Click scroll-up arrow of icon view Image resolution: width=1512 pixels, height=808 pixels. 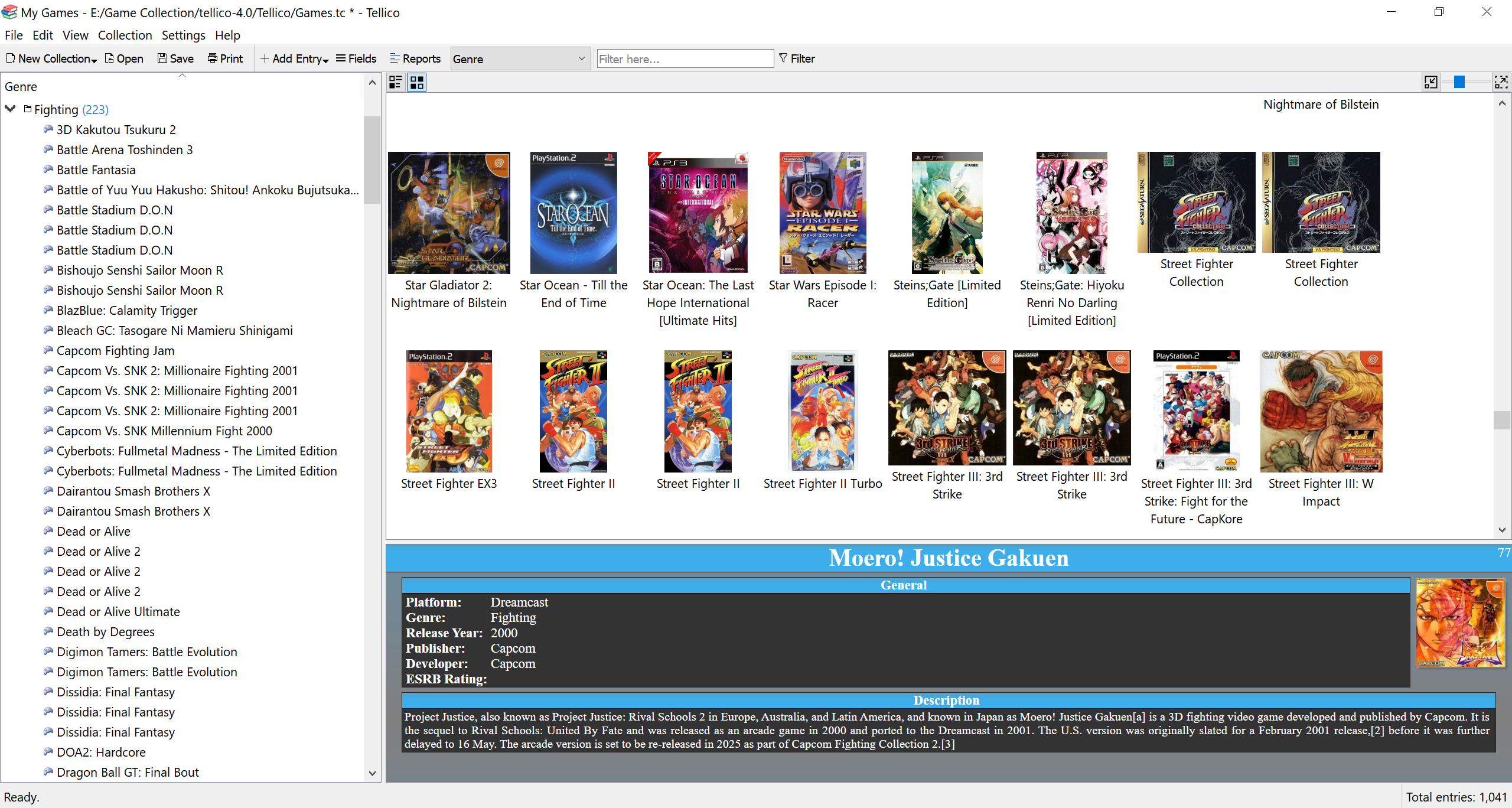[x=1502, y=103]
